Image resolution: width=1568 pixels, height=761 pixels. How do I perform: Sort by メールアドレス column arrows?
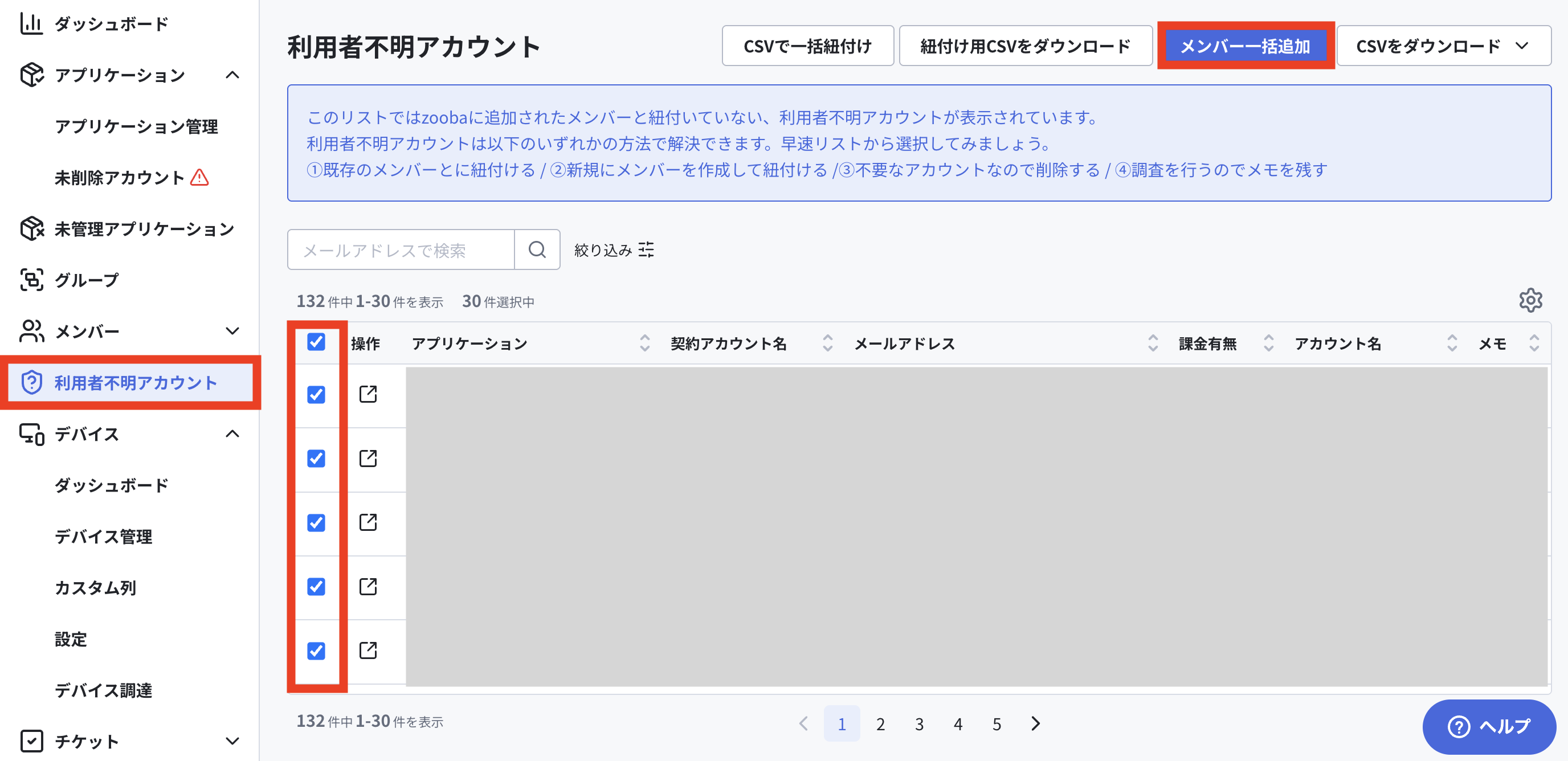tap(1153, 343)
